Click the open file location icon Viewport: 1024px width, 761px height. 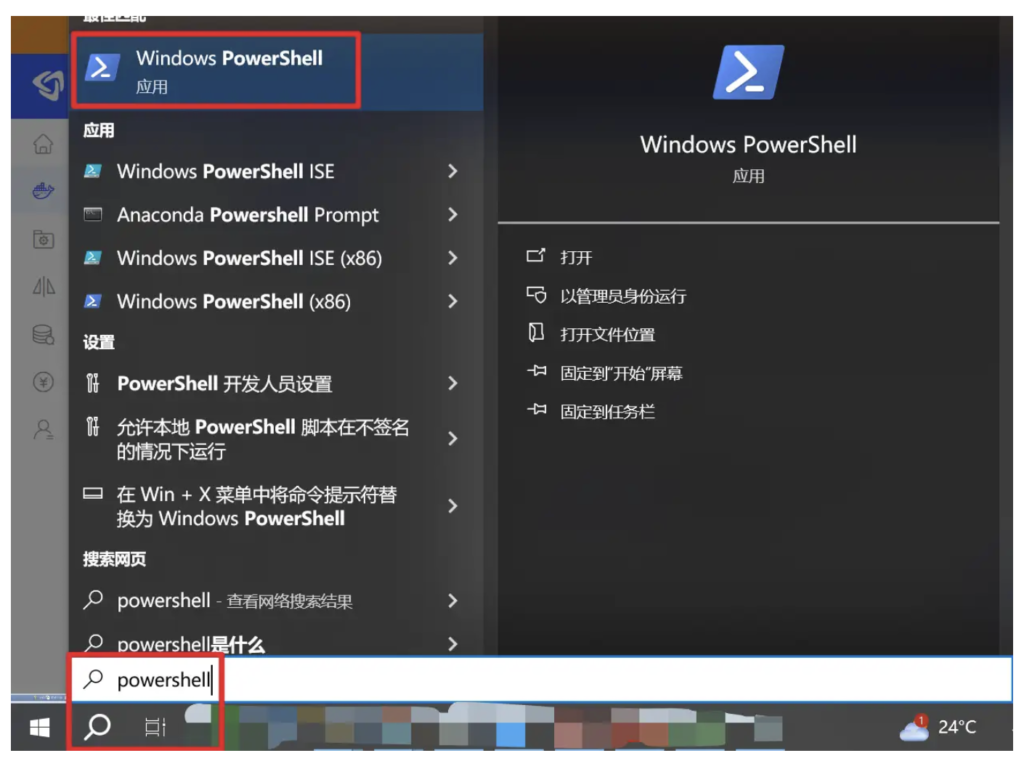[x=536, y=333]
